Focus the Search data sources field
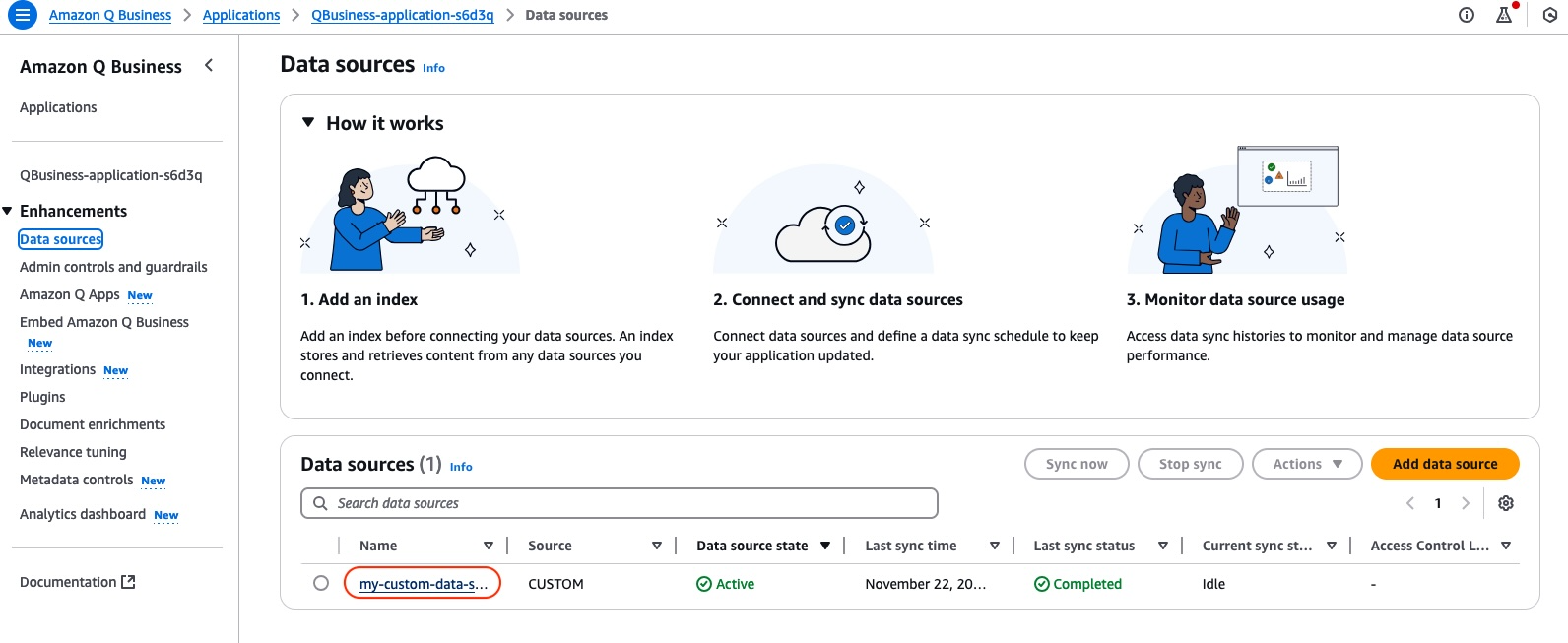Image resolution: width=1568 pixels, height=643 pixels. tap(620, 503)
